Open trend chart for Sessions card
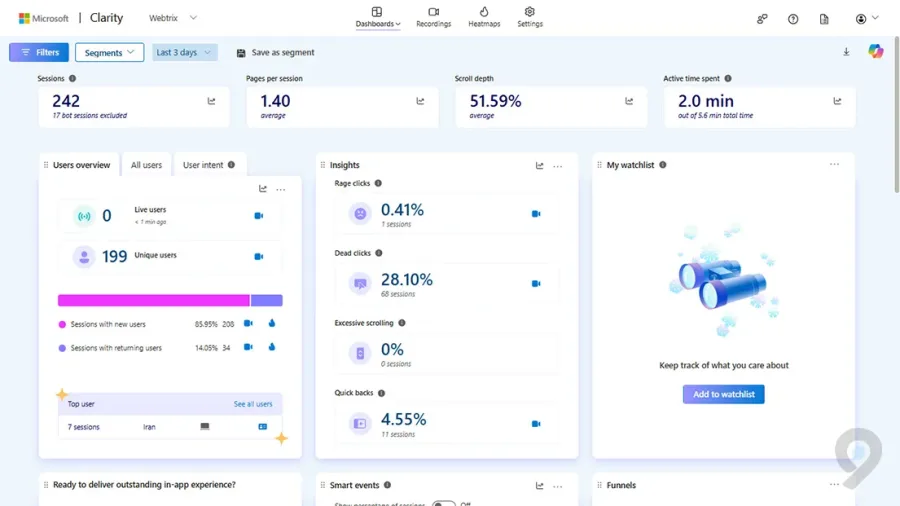The width and height of the screenshot is (900, 506). (211, 101)
